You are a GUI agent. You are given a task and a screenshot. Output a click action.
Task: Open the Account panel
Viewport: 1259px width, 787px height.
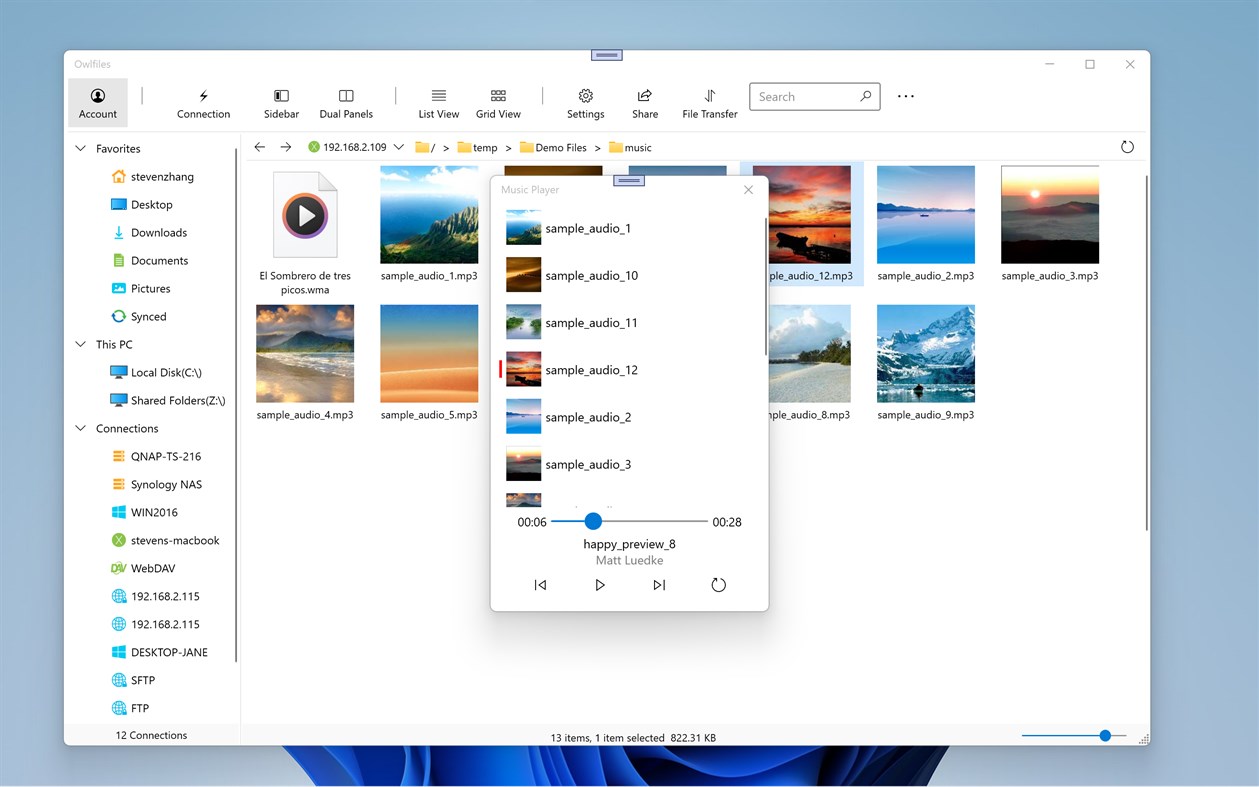tap(97, 101)
